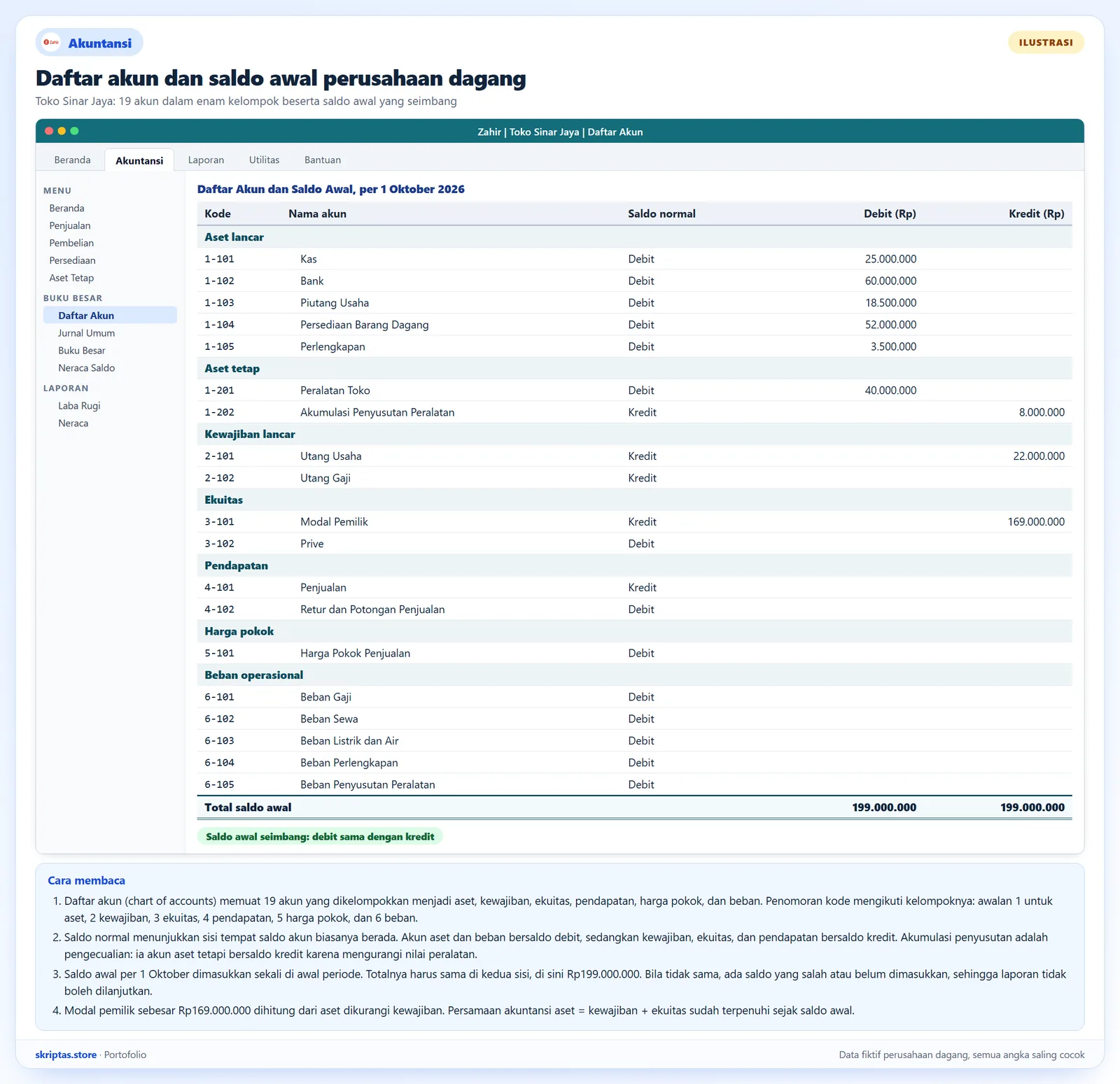The image size is (1120, 1084).
Task: Click the Nama akun column header
Action: 317,214
